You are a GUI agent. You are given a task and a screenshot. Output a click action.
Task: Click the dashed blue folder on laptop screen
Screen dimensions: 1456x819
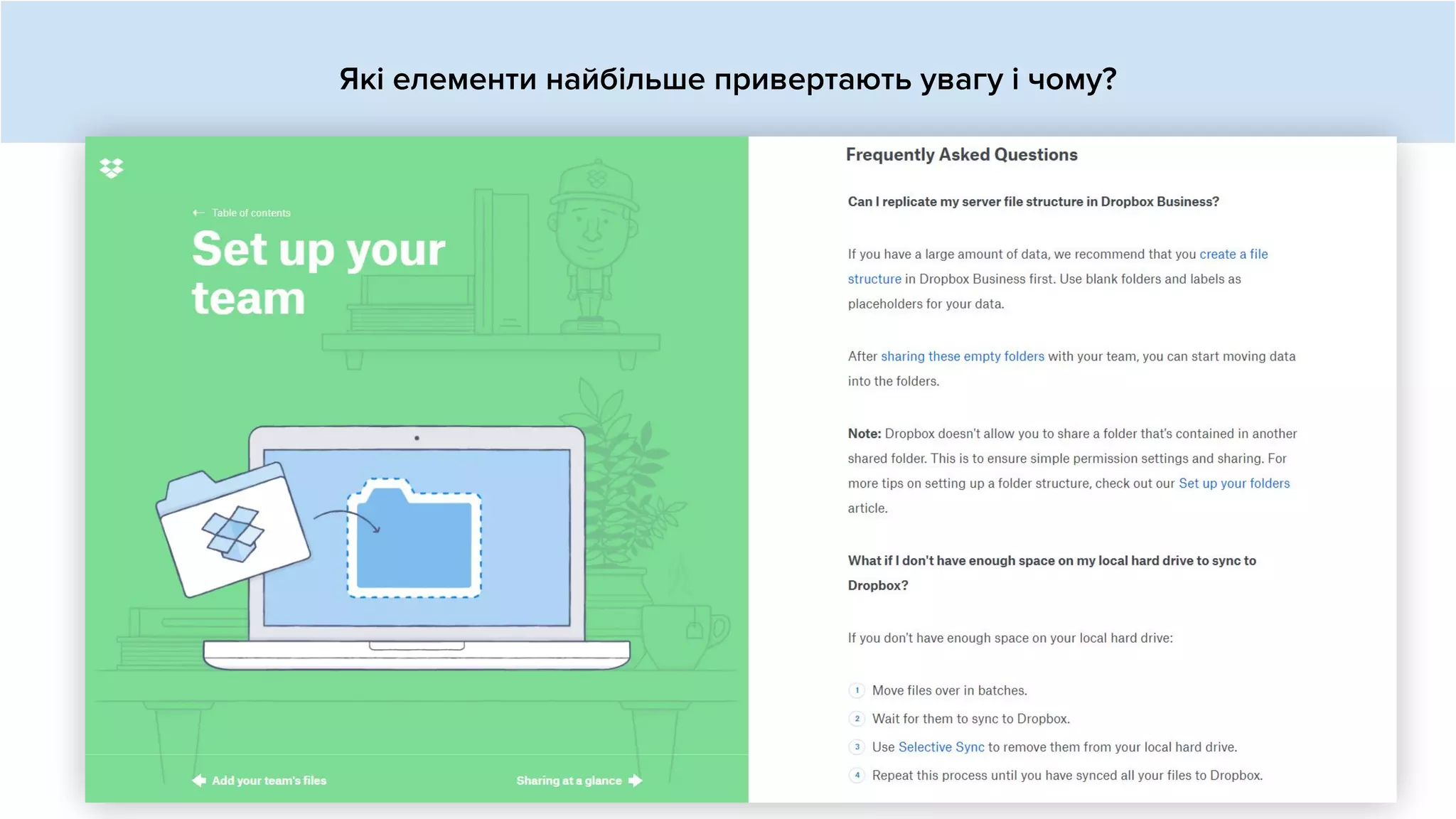pyautogui.click(x=414, y=538)
